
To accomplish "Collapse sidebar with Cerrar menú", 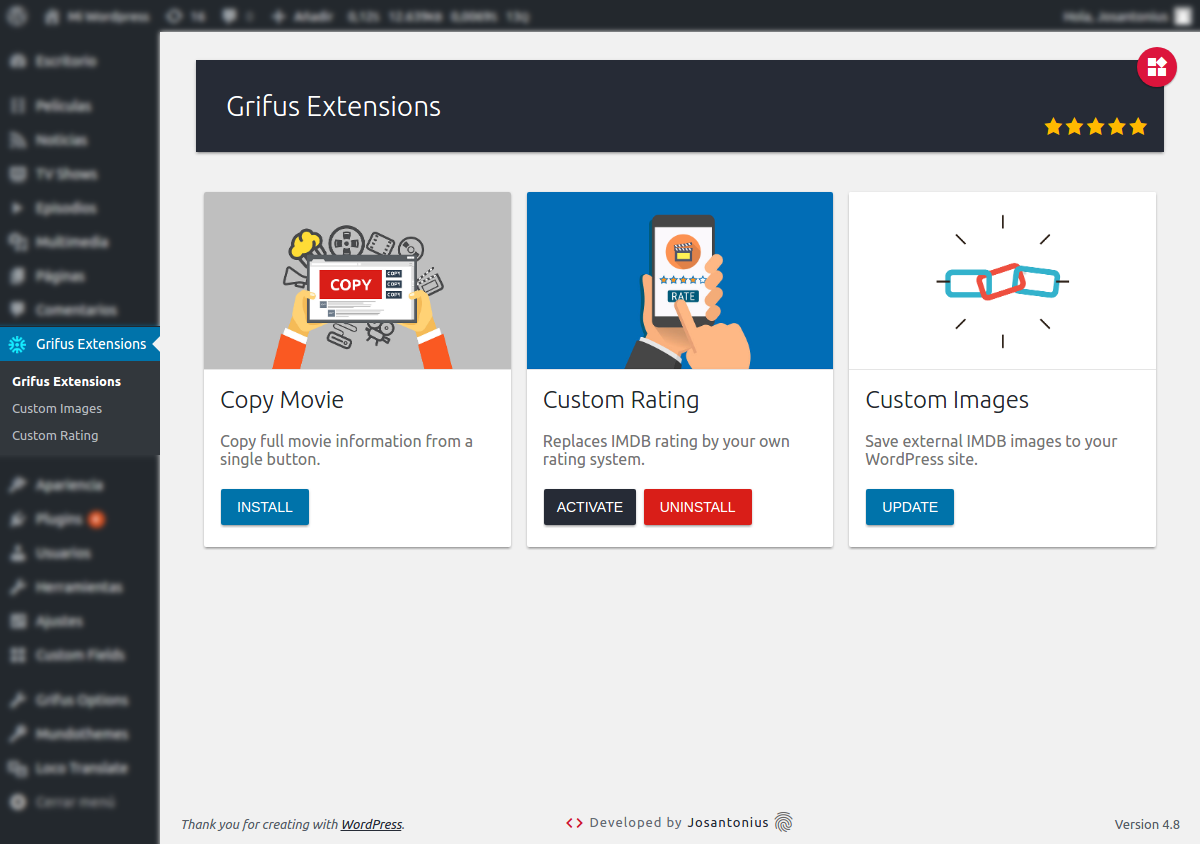I will point(79,802).
